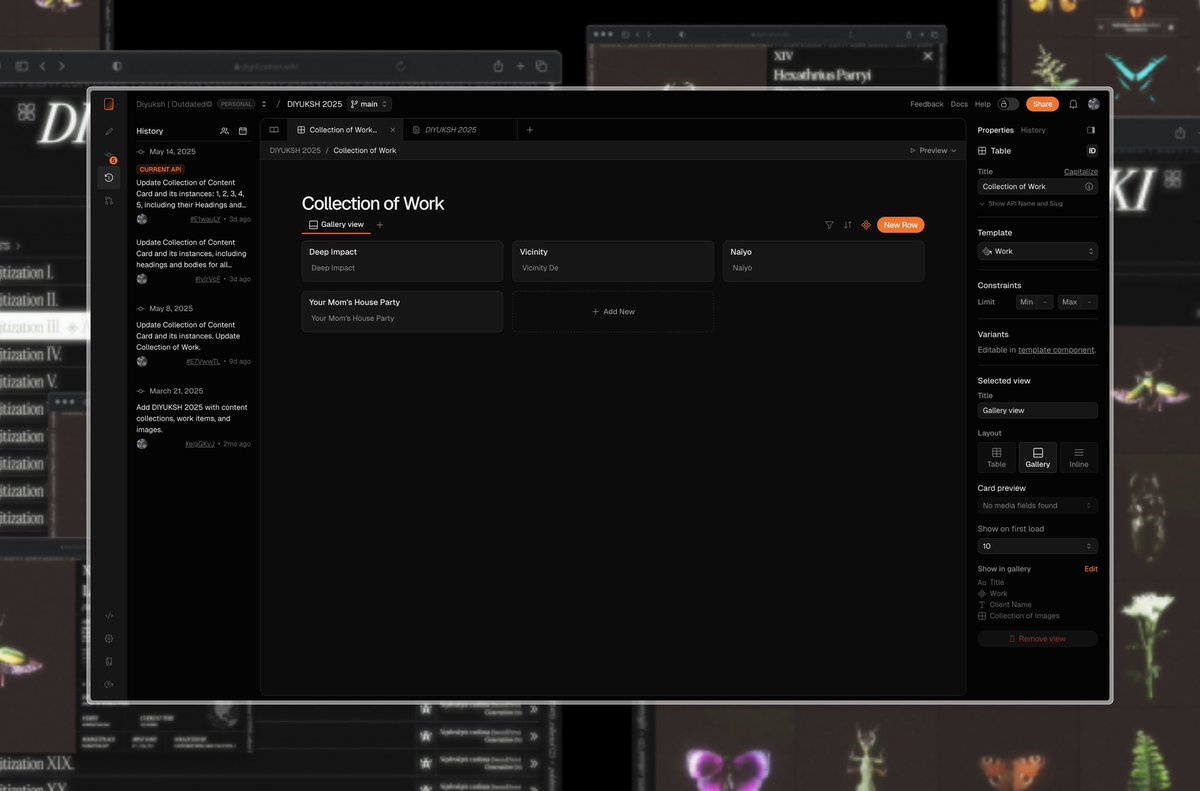Select the Inline layout option

[1079, 457]
